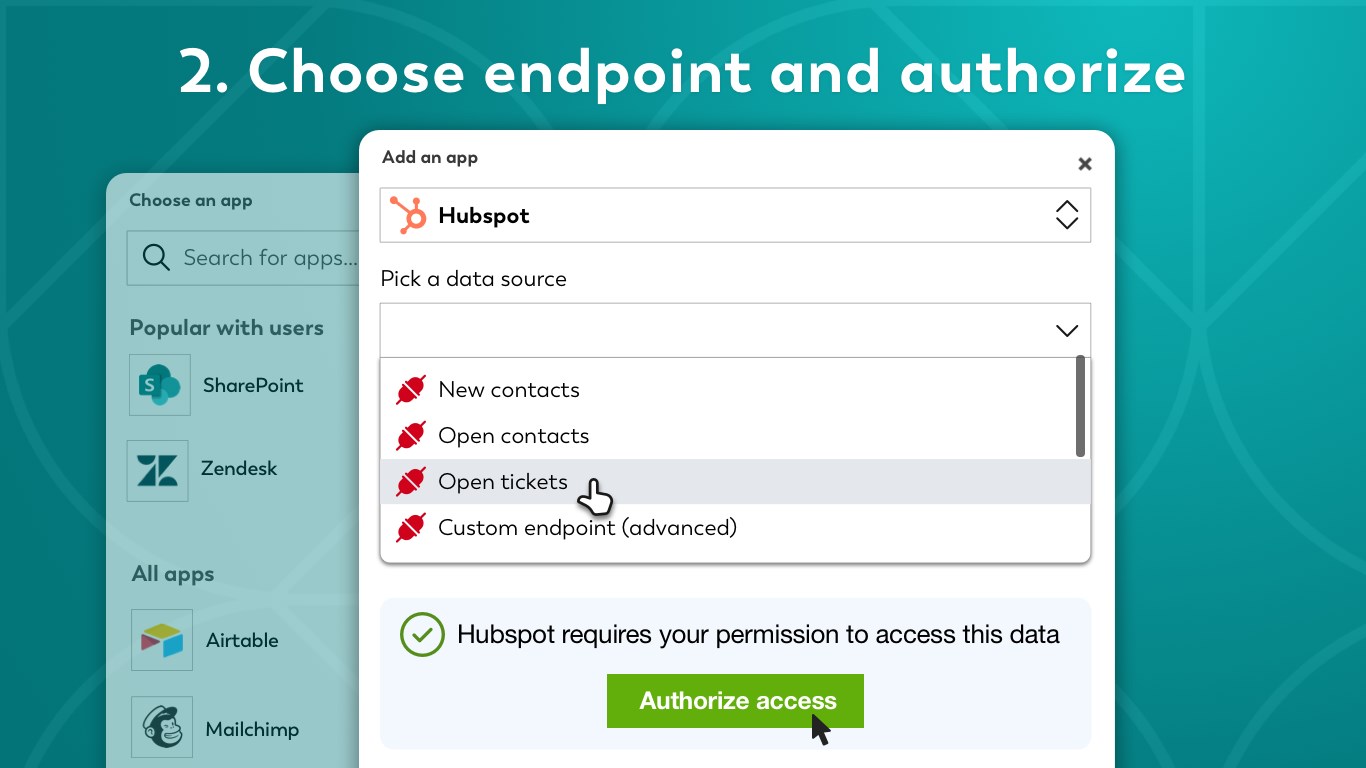Click the plug icon beside Custom endpoint

click(411, 528)
